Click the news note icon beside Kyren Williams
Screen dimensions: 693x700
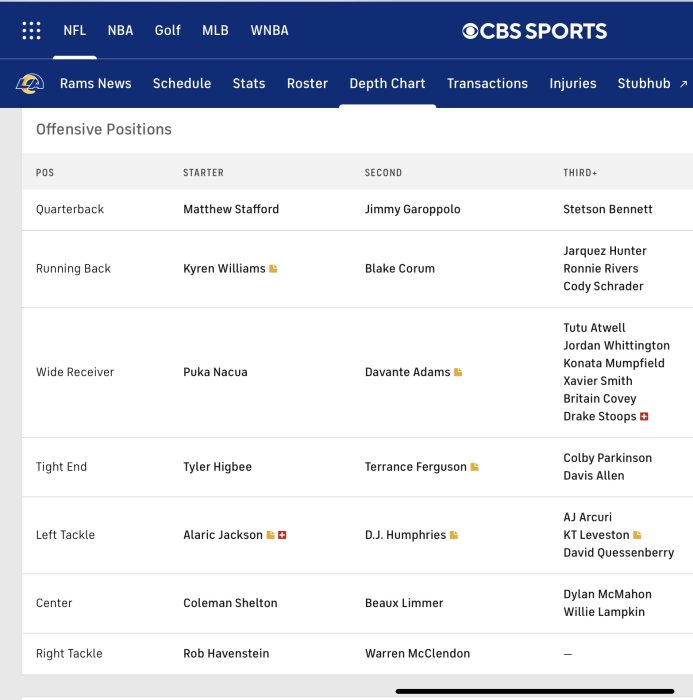[x=273, y=269]
